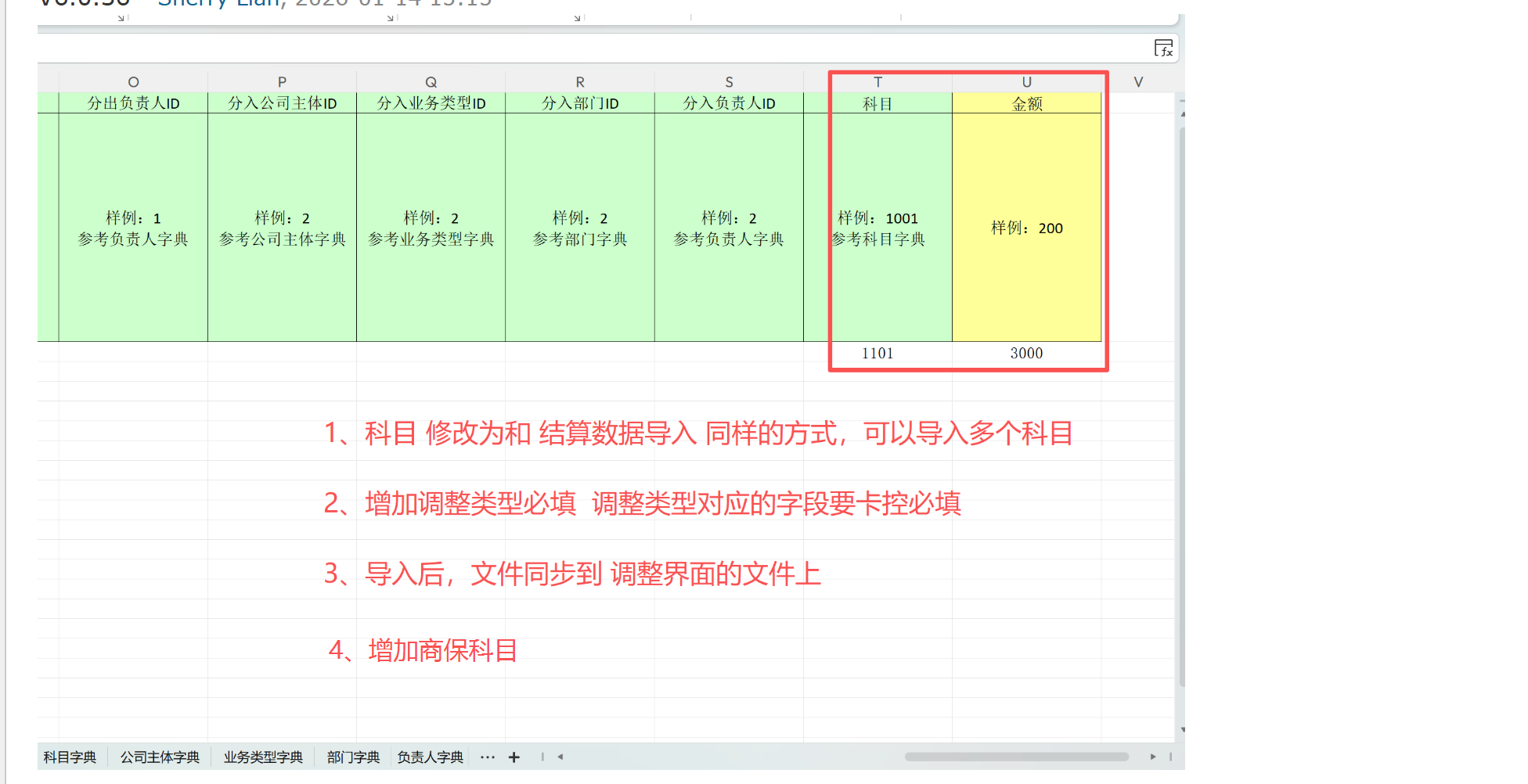This screenshot has width=1528, height=784.
Task: Open second ribbon group dialog launcher
Action: point(390,18)
